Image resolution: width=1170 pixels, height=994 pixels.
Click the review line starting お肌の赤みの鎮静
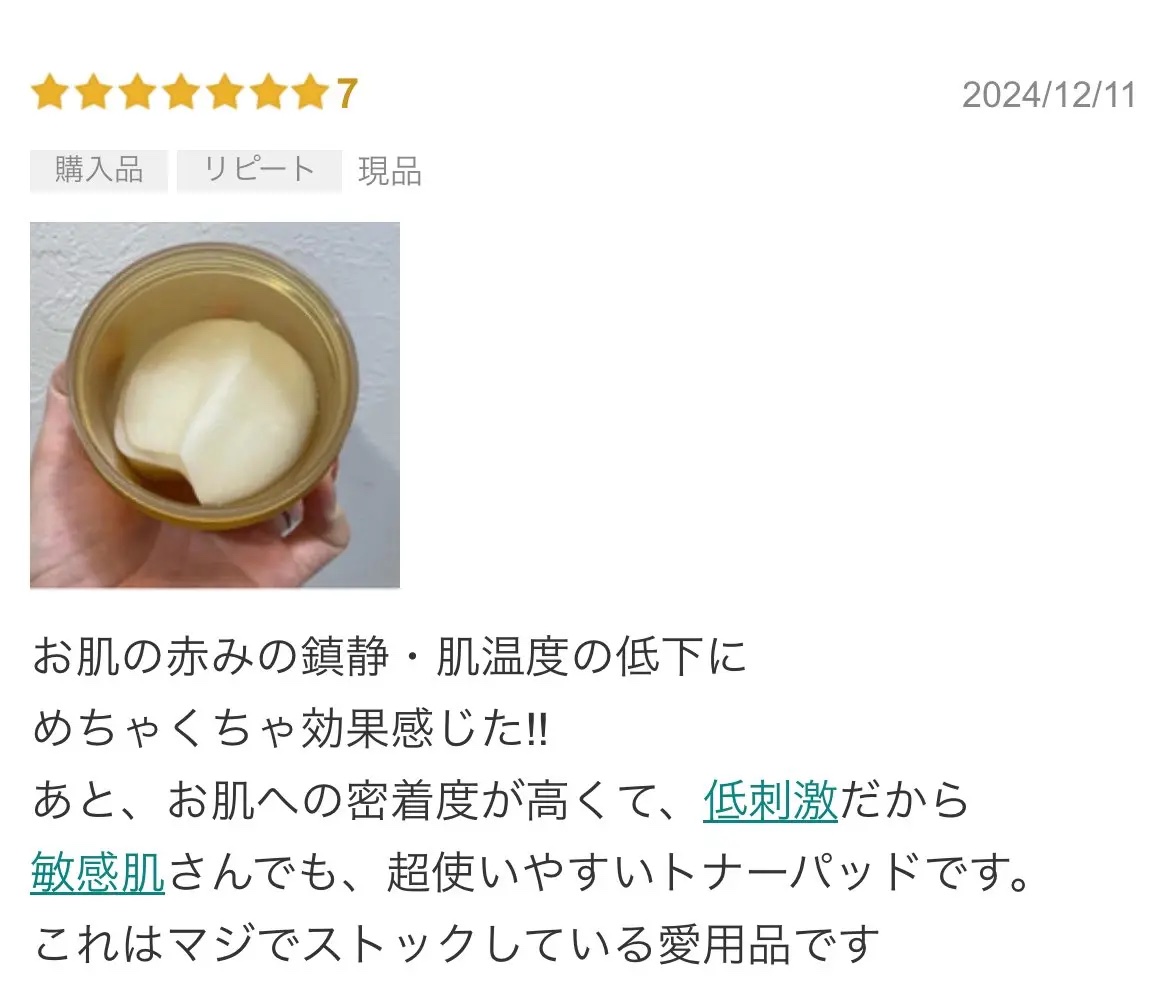[x=390, y=657]
